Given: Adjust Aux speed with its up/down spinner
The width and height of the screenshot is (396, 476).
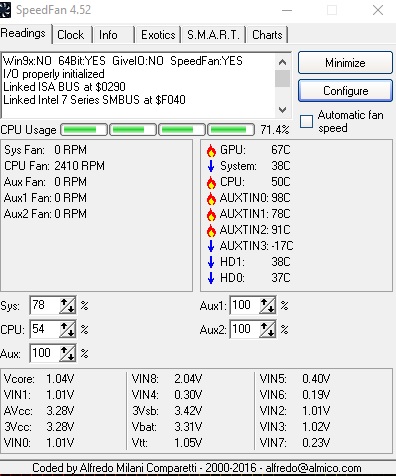Looking at the screenshot, I should 67,353.
